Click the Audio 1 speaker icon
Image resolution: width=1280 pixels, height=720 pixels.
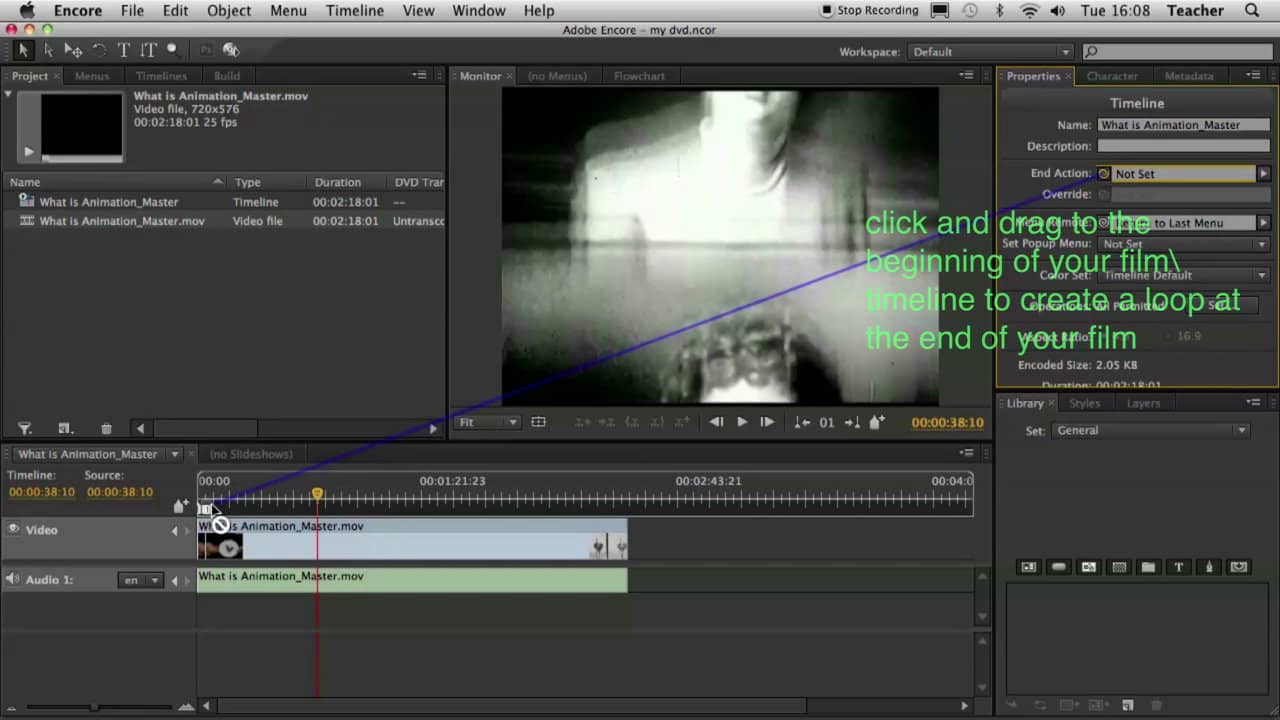tap(13, 579)
